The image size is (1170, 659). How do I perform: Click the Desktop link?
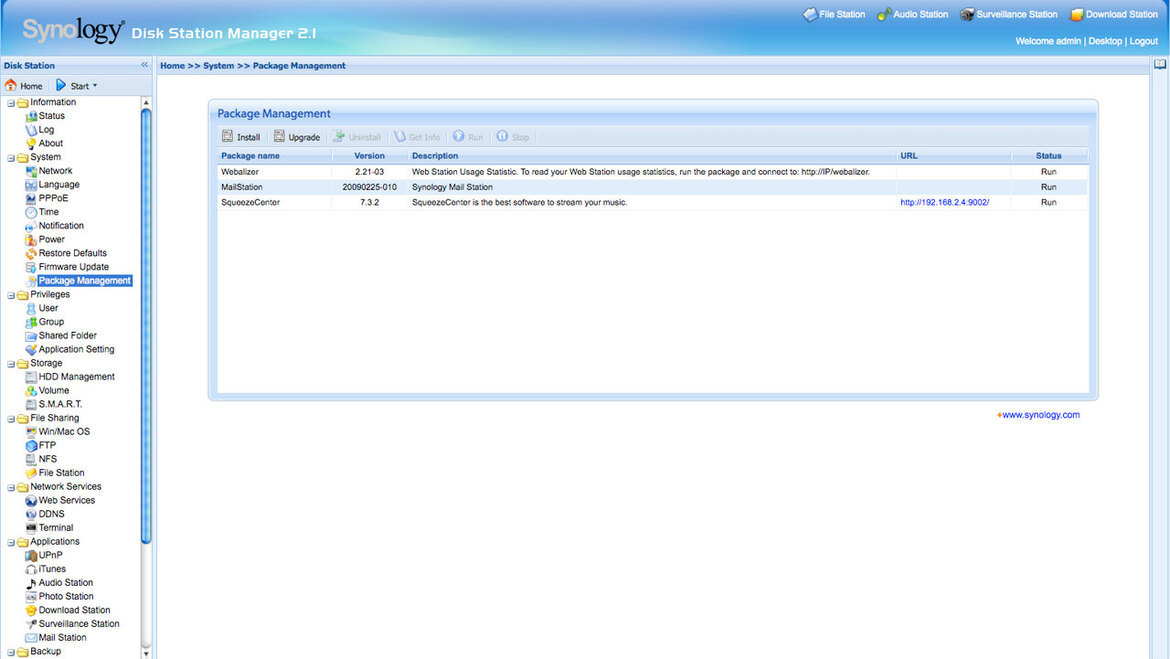click(x=1105, y=41)
